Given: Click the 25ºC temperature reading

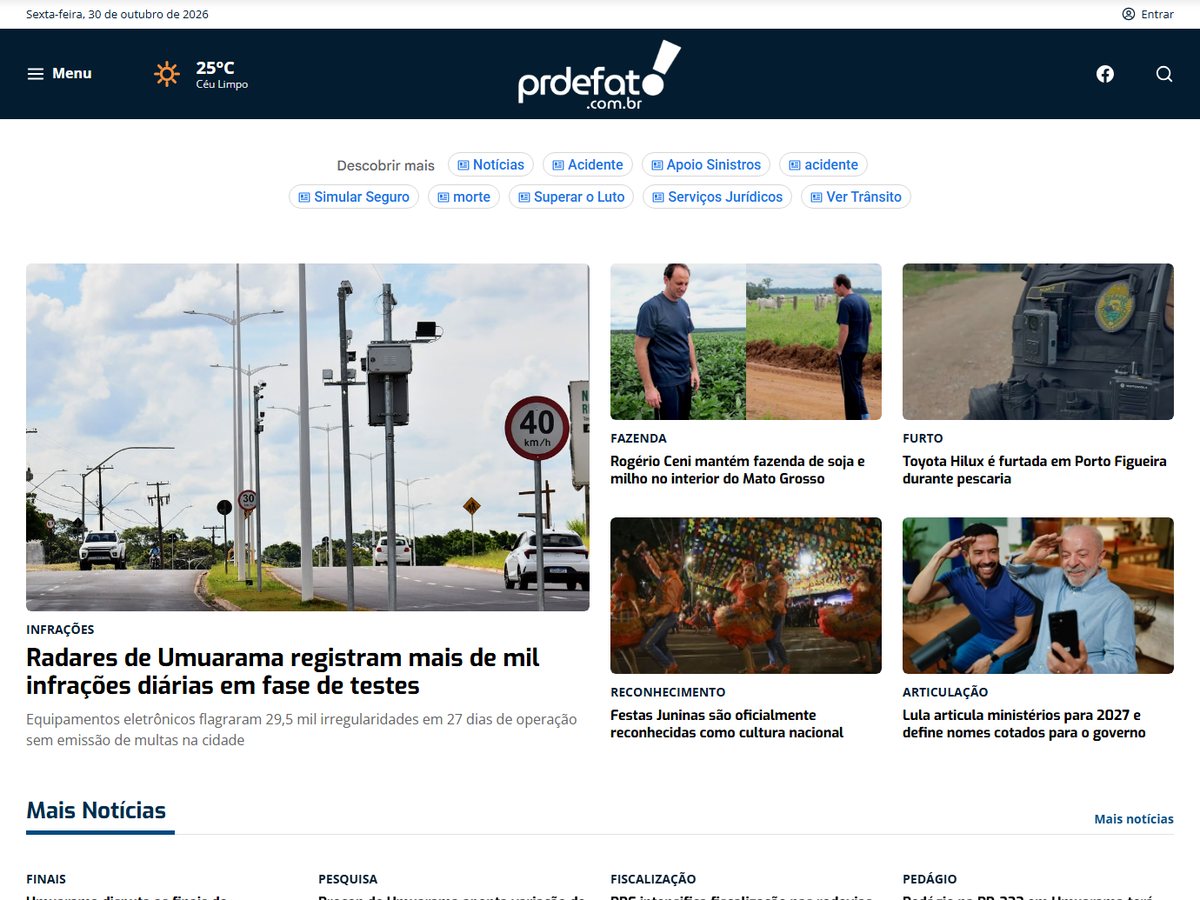Looking at the screenshot, I should click(x=215, y=68).
